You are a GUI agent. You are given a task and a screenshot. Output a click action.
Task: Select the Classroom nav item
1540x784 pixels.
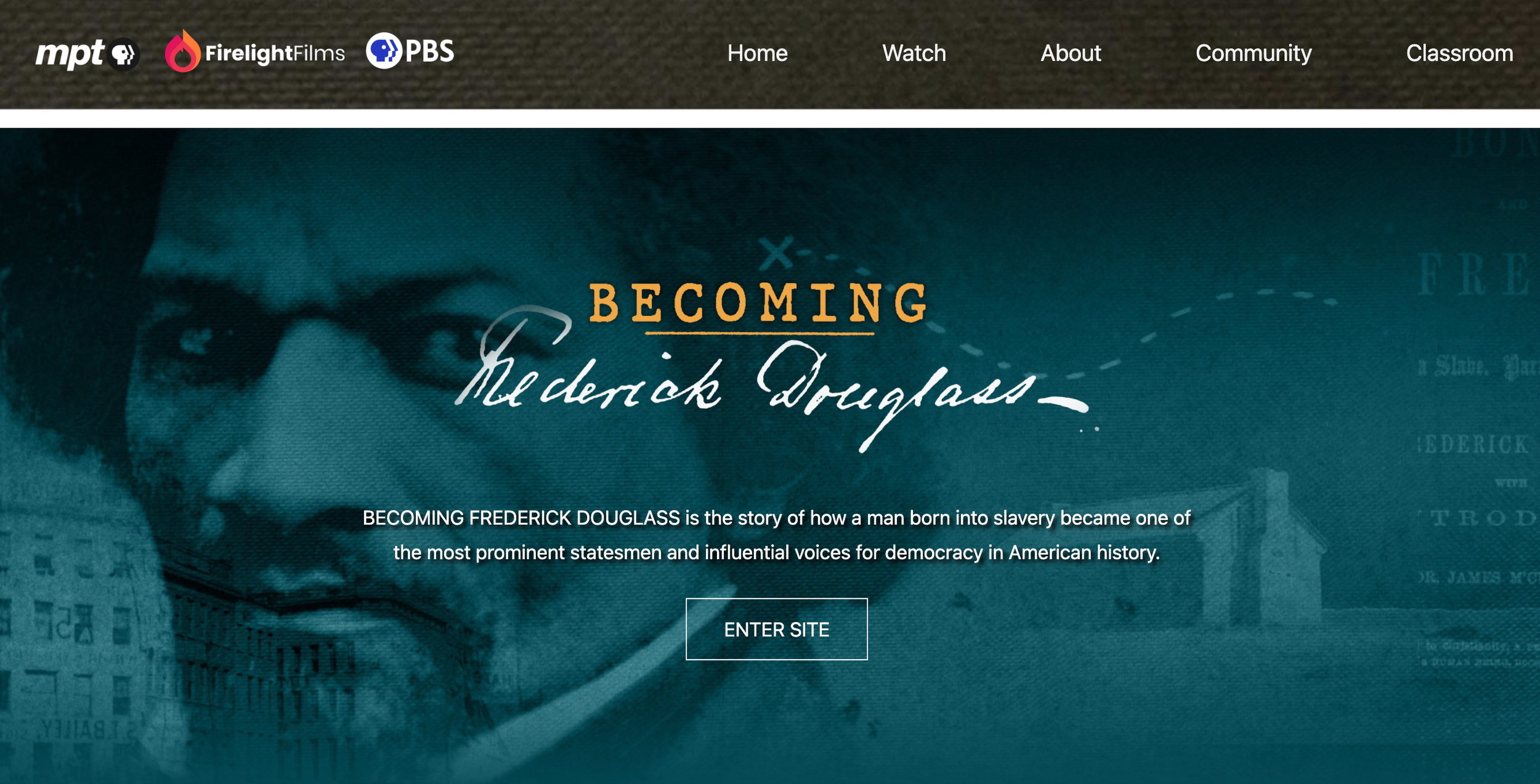(x=1459, y=54)
